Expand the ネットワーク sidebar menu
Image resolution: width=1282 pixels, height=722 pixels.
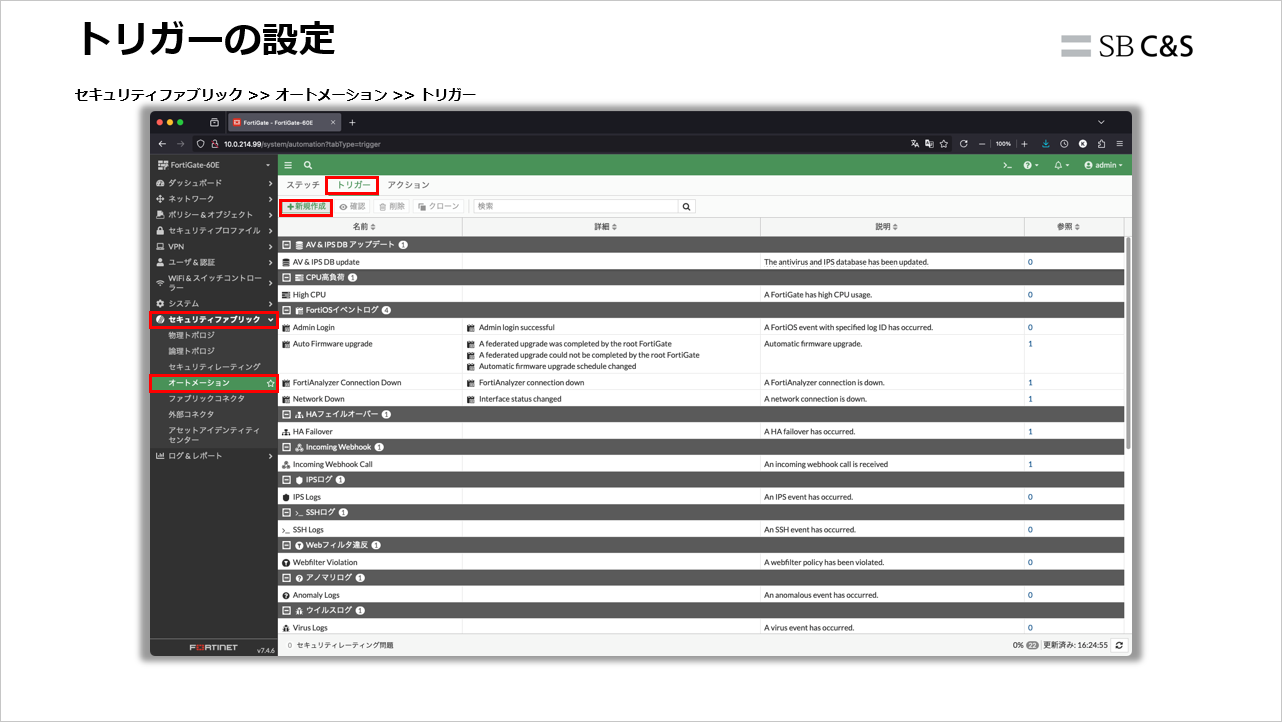pyautogui.click(x=213, y=199)
